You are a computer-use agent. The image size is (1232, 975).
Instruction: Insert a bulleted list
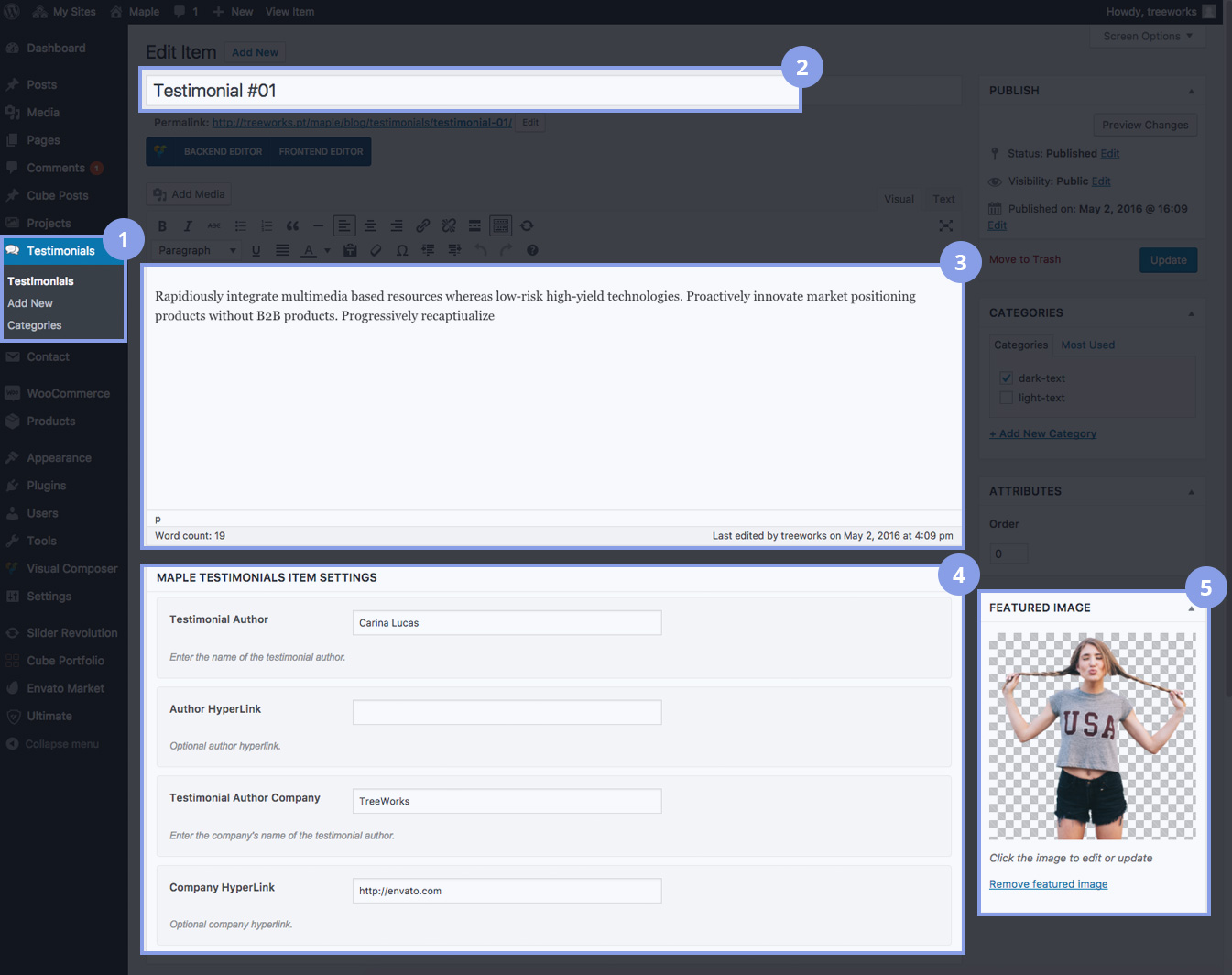point(240,226)
